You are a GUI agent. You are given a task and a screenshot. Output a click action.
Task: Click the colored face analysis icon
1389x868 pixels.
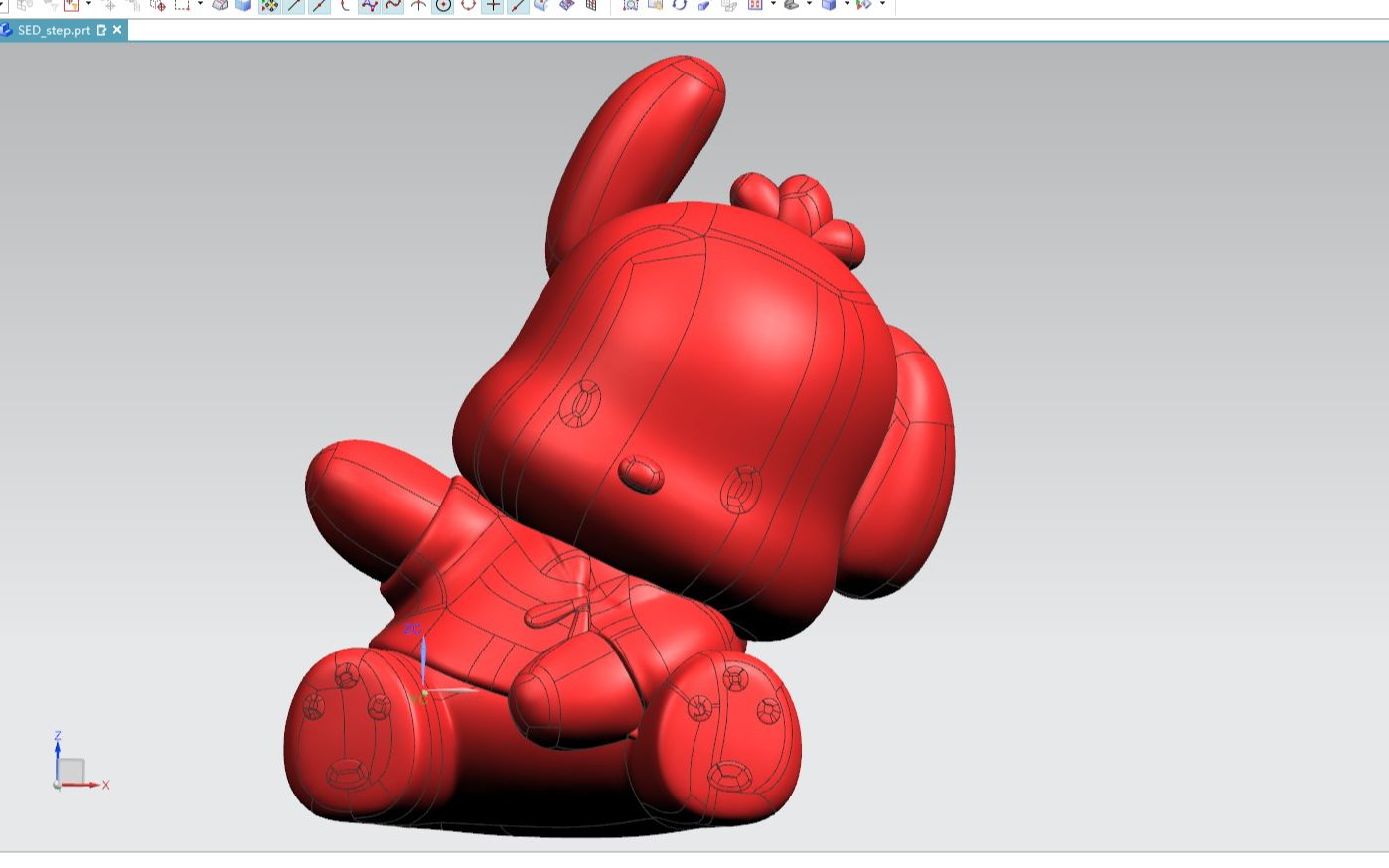(x=864, y=5)
